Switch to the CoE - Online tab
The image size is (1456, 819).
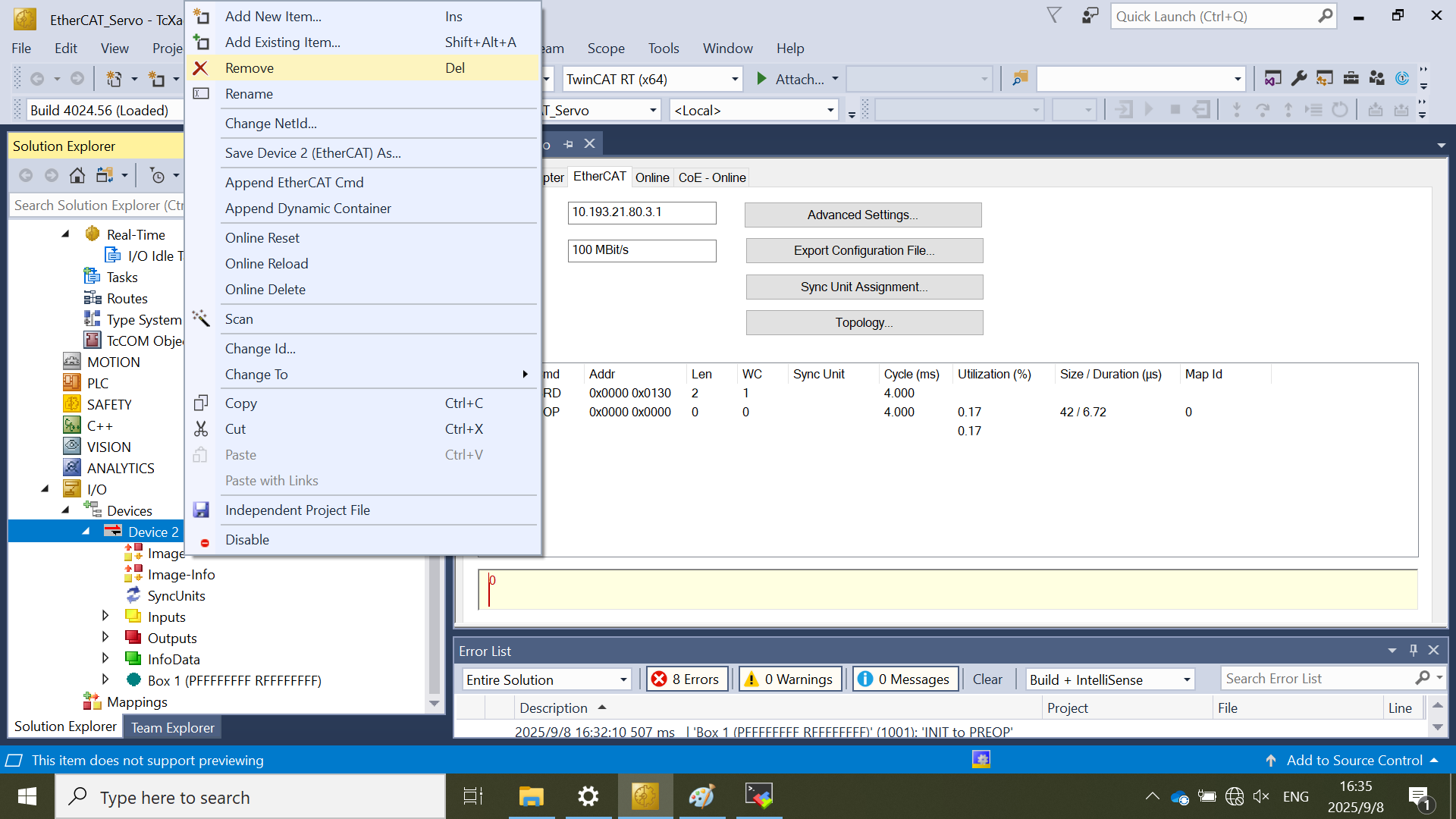coord(711,177)
